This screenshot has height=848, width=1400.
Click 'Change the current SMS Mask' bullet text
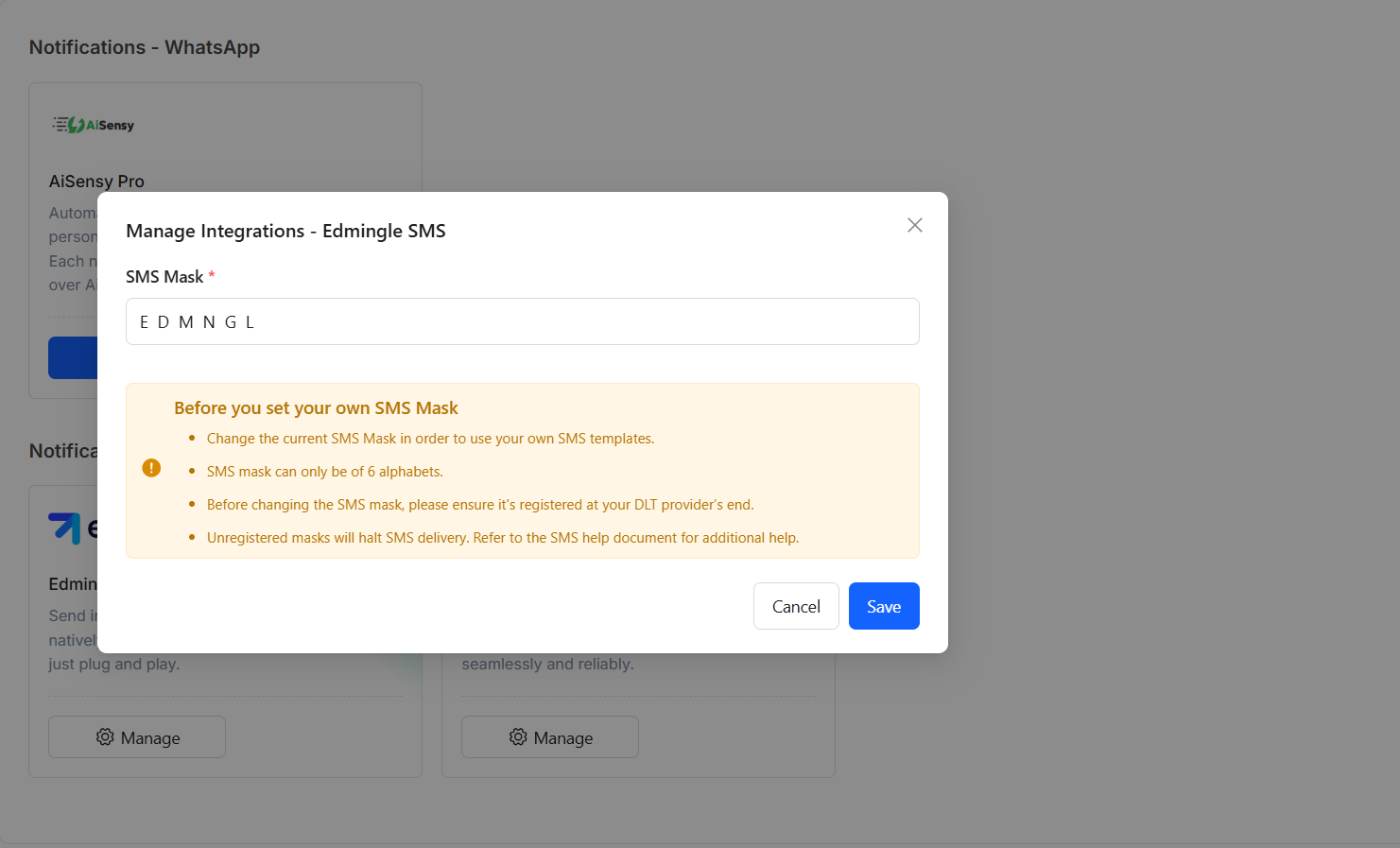tap(430, 439)
